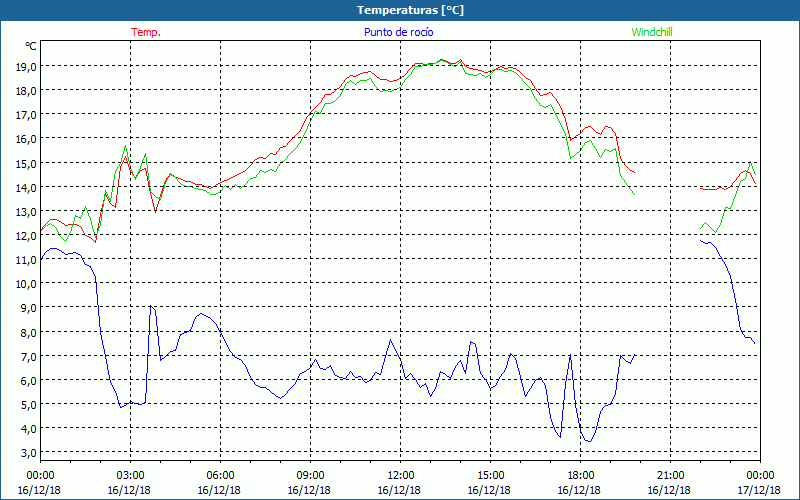Click the 12:00 time axis label
The height and width of the screenshot is (500, 800).
pos(401,476)
